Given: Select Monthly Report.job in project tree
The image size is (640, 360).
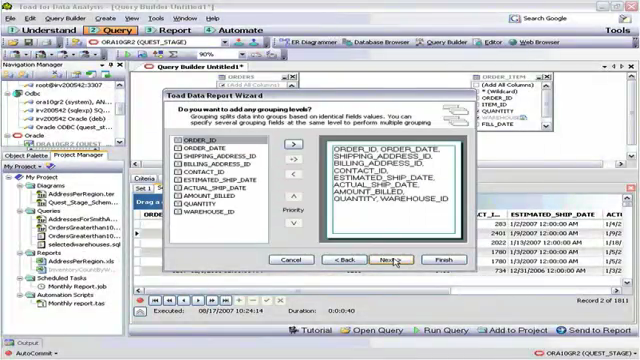Looking at the screenshot, I should (77, 287).
